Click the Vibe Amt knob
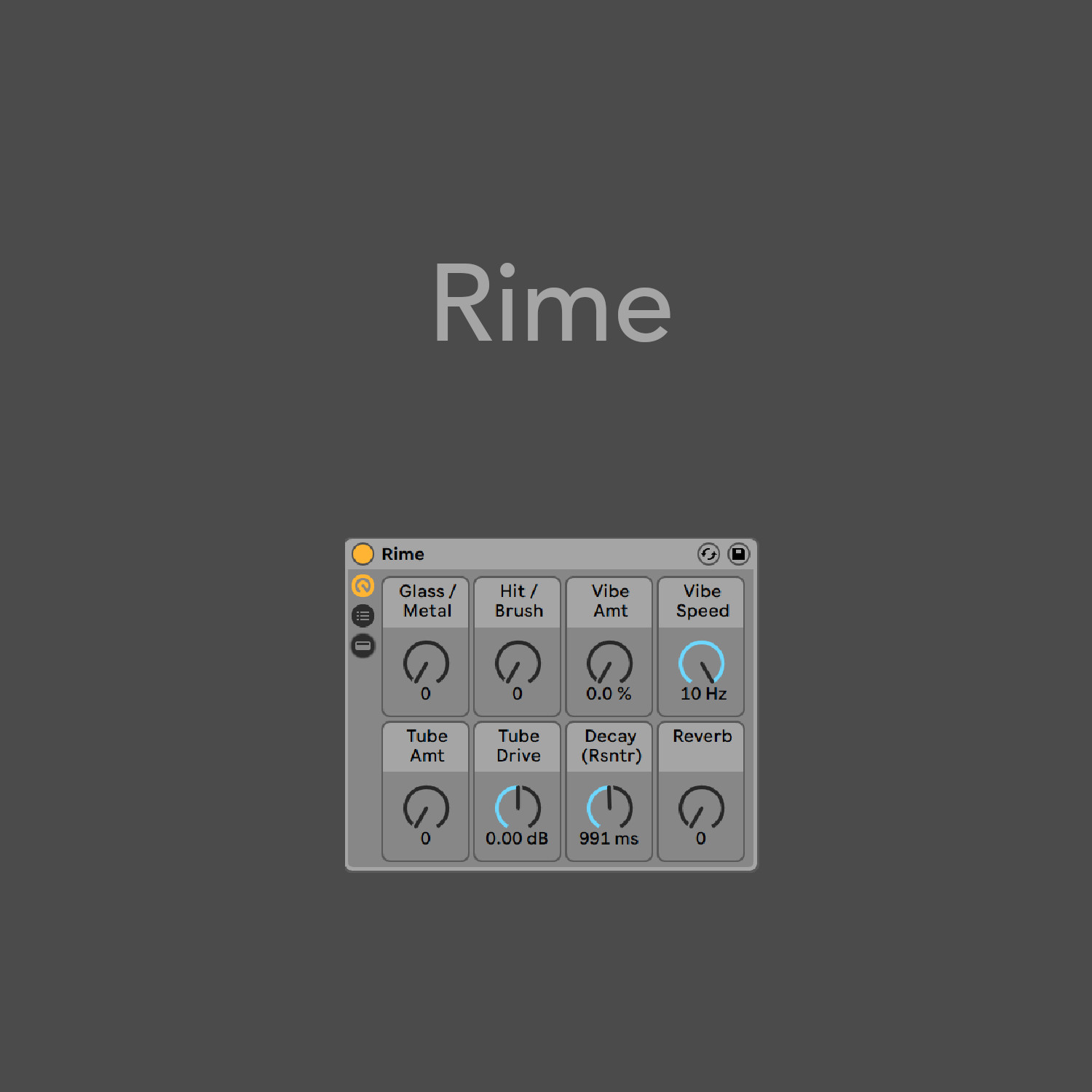 [x=609, y=662]
